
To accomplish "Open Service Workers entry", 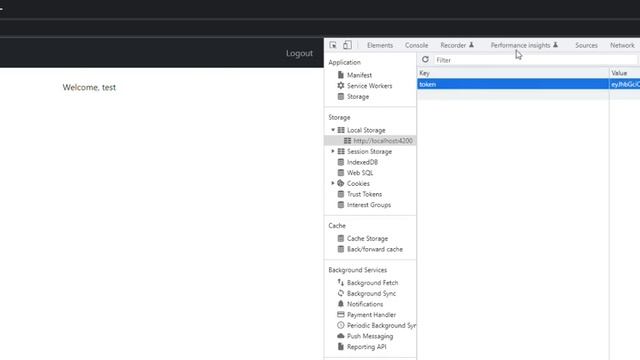I will tap(369, 86).
